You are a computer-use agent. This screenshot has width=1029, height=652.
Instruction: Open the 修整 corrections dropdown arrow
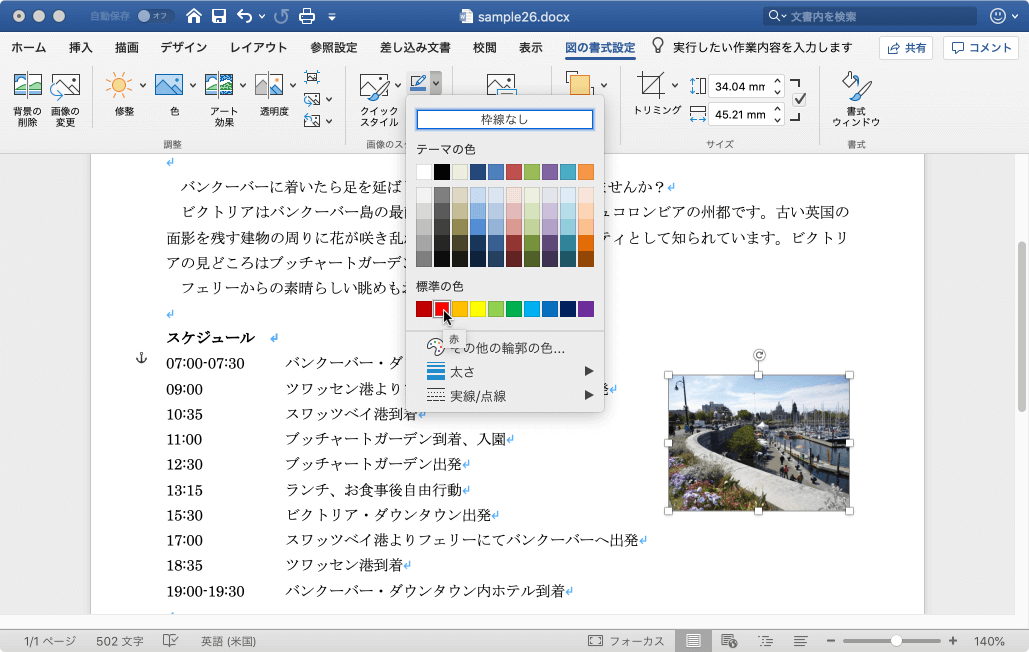pyautogui.click(x=143, y=85)
